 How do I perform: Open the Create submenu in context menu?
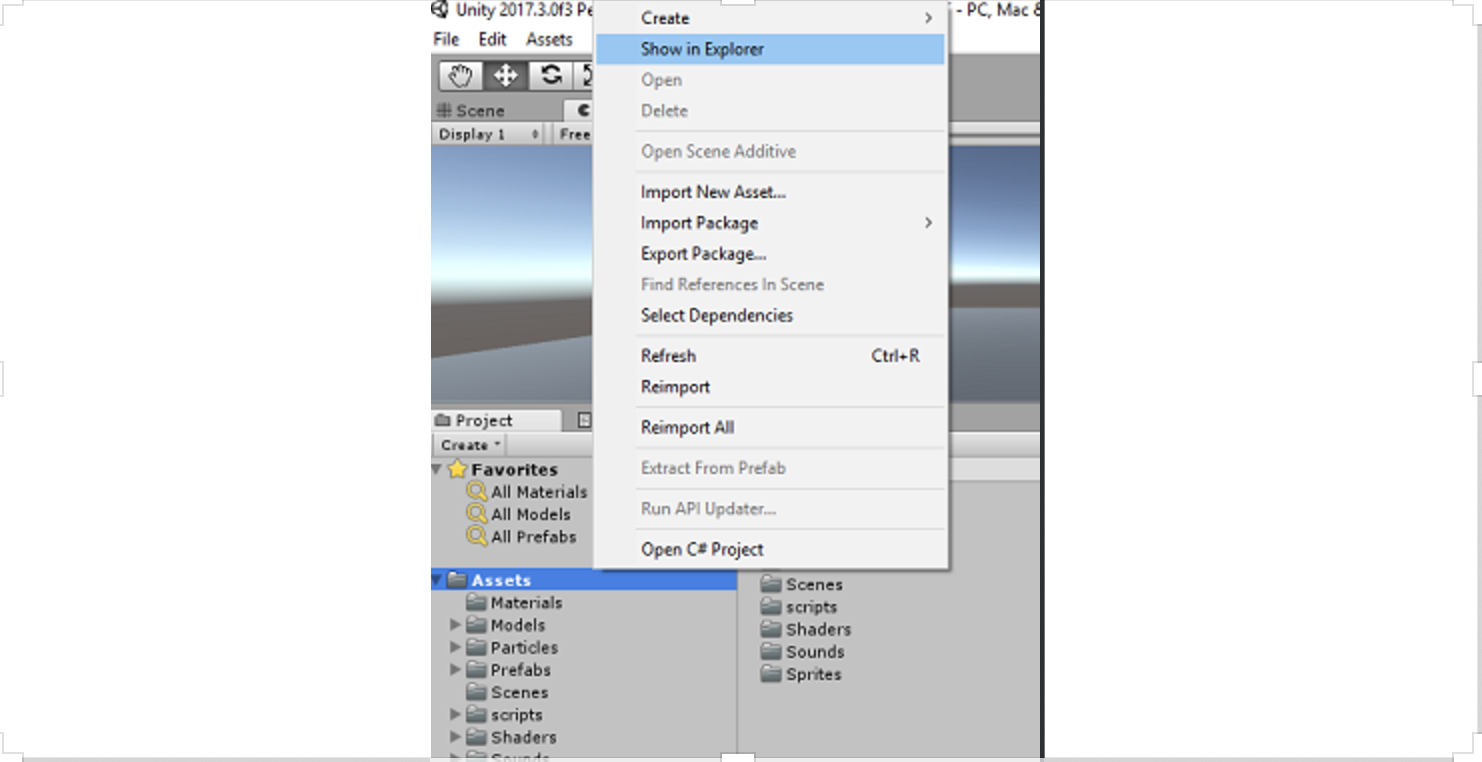click(x=770, y=18)
